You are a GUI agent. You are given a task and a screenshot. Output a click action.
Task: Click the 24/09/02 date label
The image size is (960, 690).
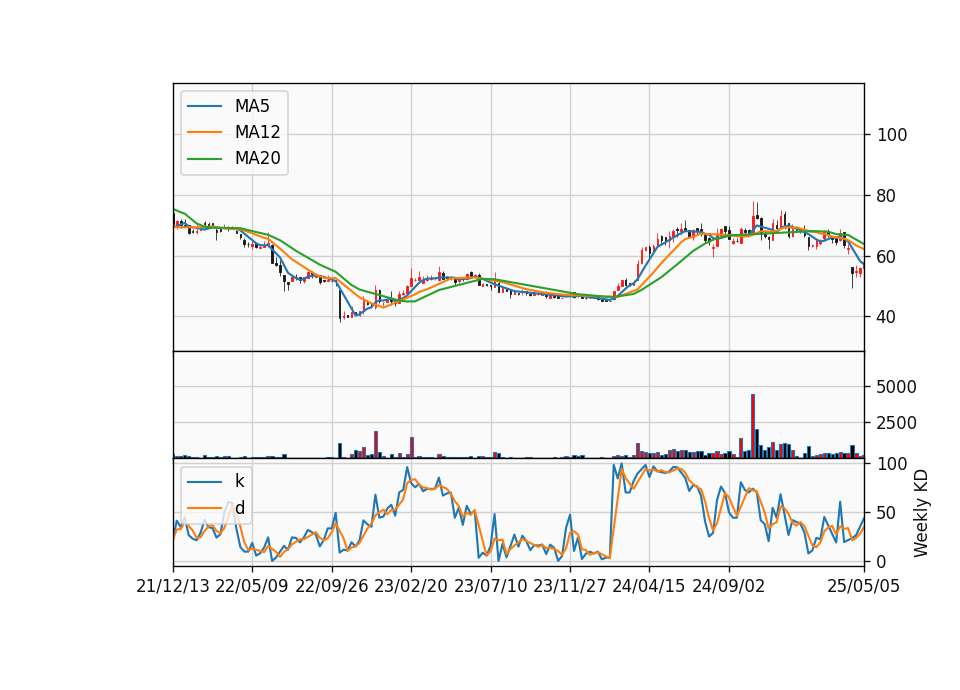pos(729,587)
